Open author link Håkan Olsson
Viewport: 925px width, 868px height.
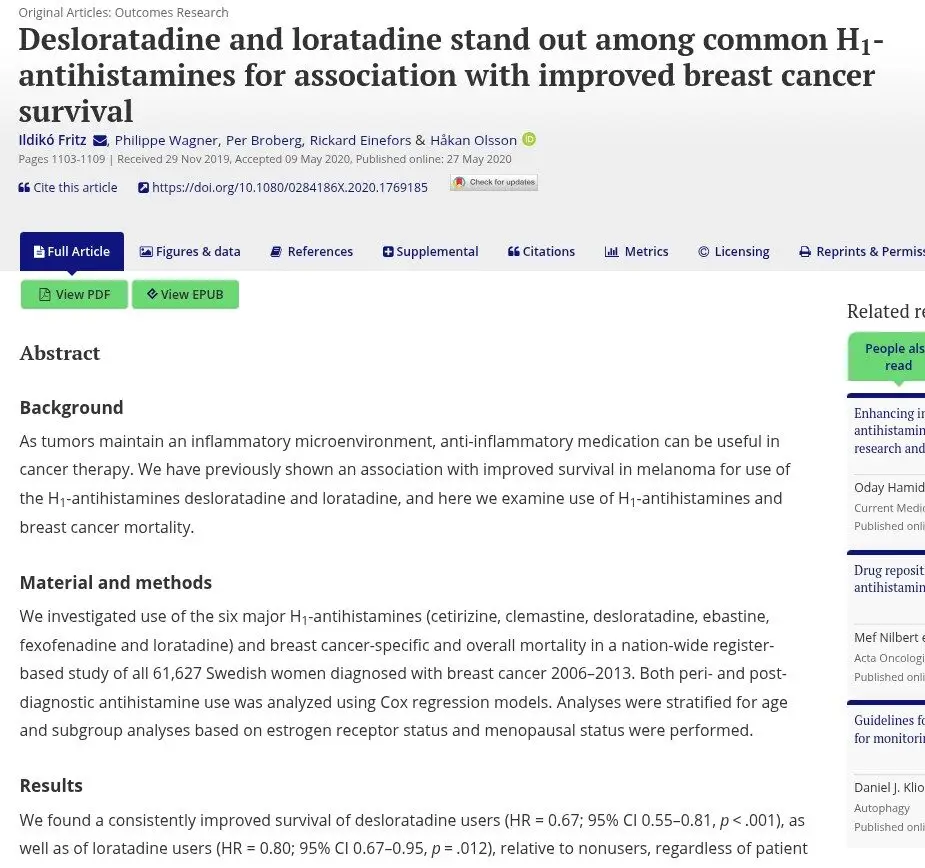pyautogui.click(x=473, y=140)
